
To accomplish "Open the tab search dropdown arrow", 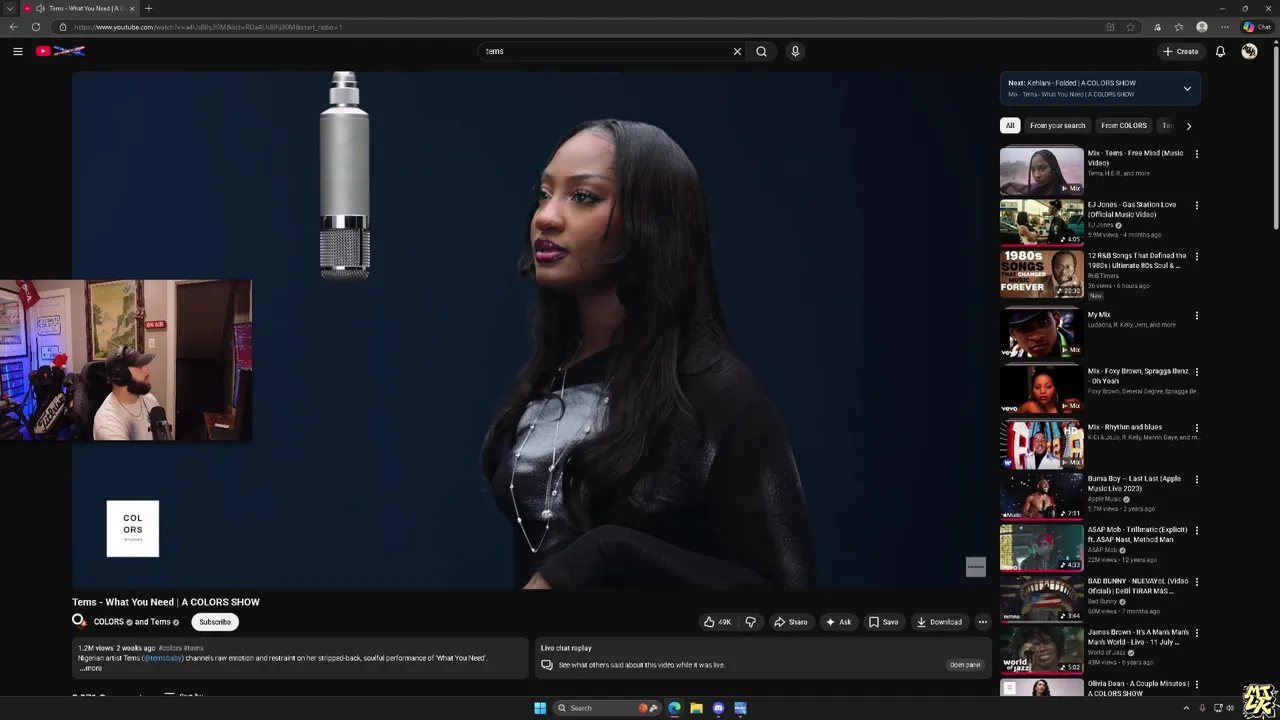I will pyautogui.click(x=10, y=8).
